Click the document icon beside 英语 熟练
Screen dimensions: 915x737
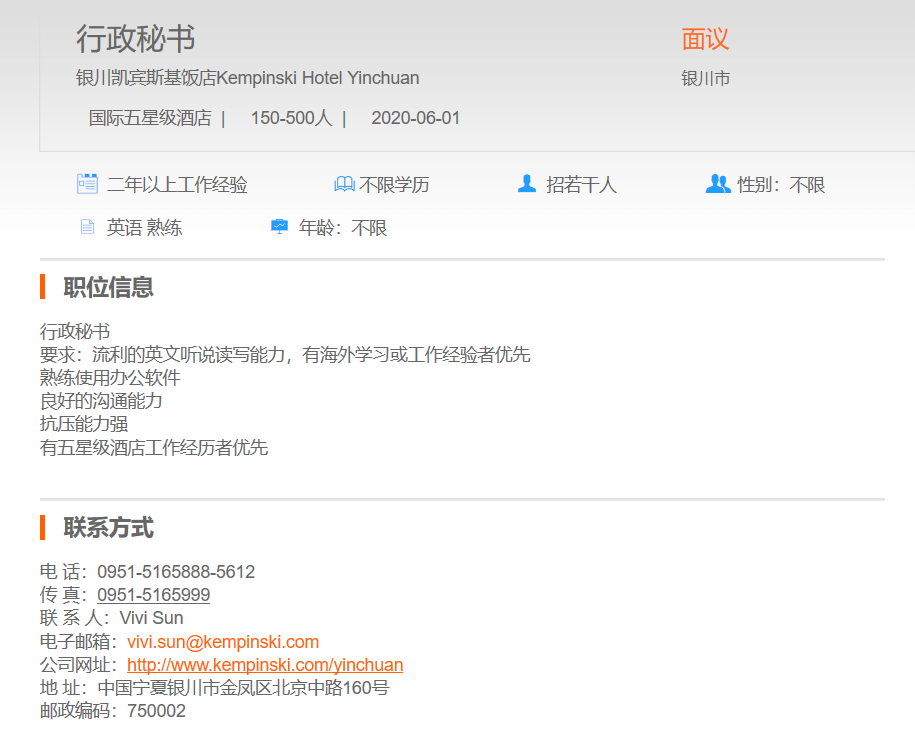(x=87, y=227)
